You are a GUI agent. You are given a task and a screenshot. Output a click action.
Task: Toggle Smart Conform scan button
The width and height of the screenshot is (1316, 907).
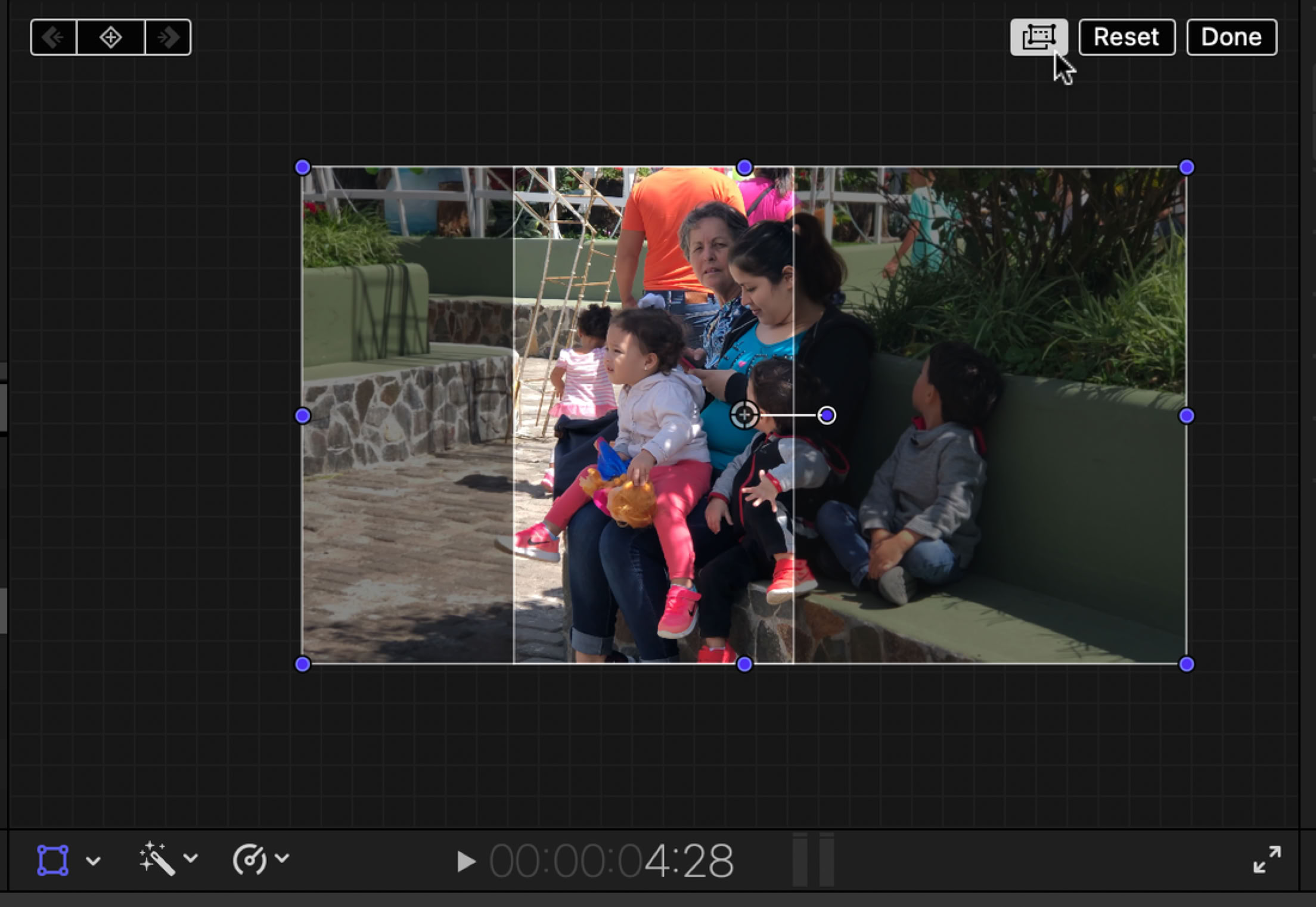click(1038, 37)
